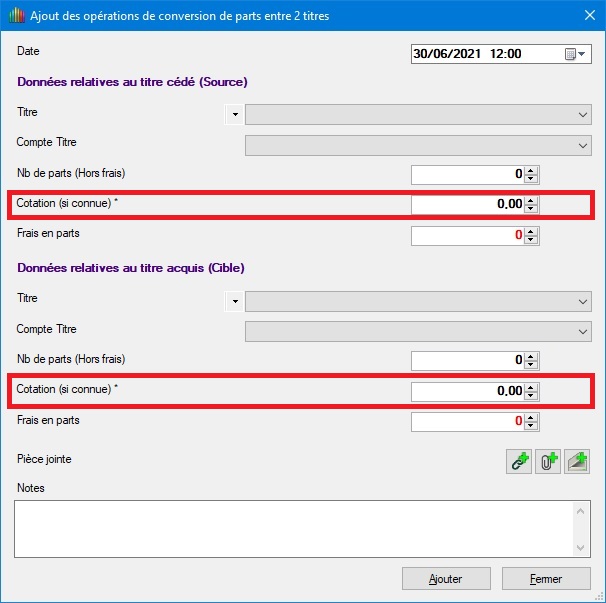Click the Ajouter button

446,578
